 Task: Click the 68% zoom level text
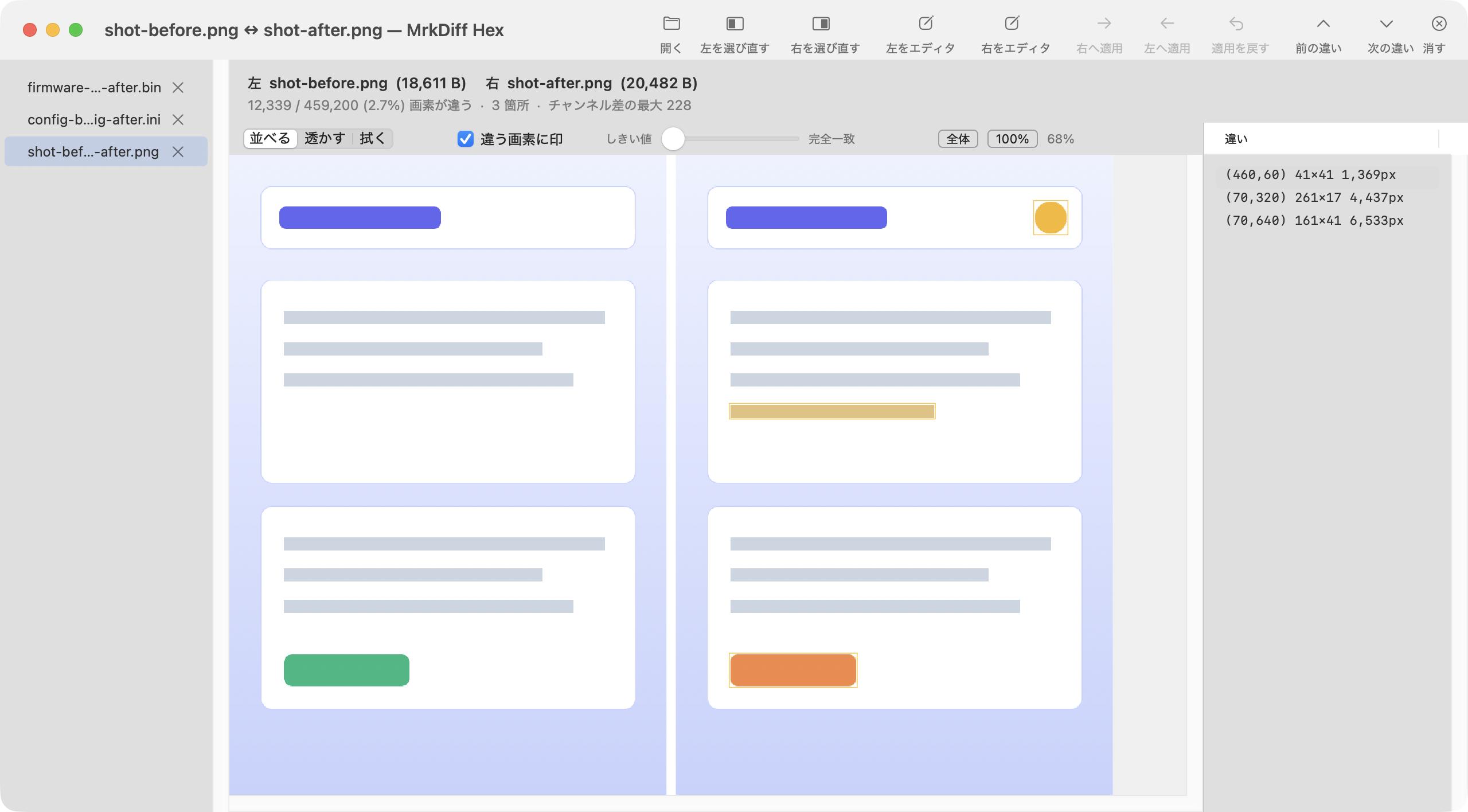(1060, 139)
